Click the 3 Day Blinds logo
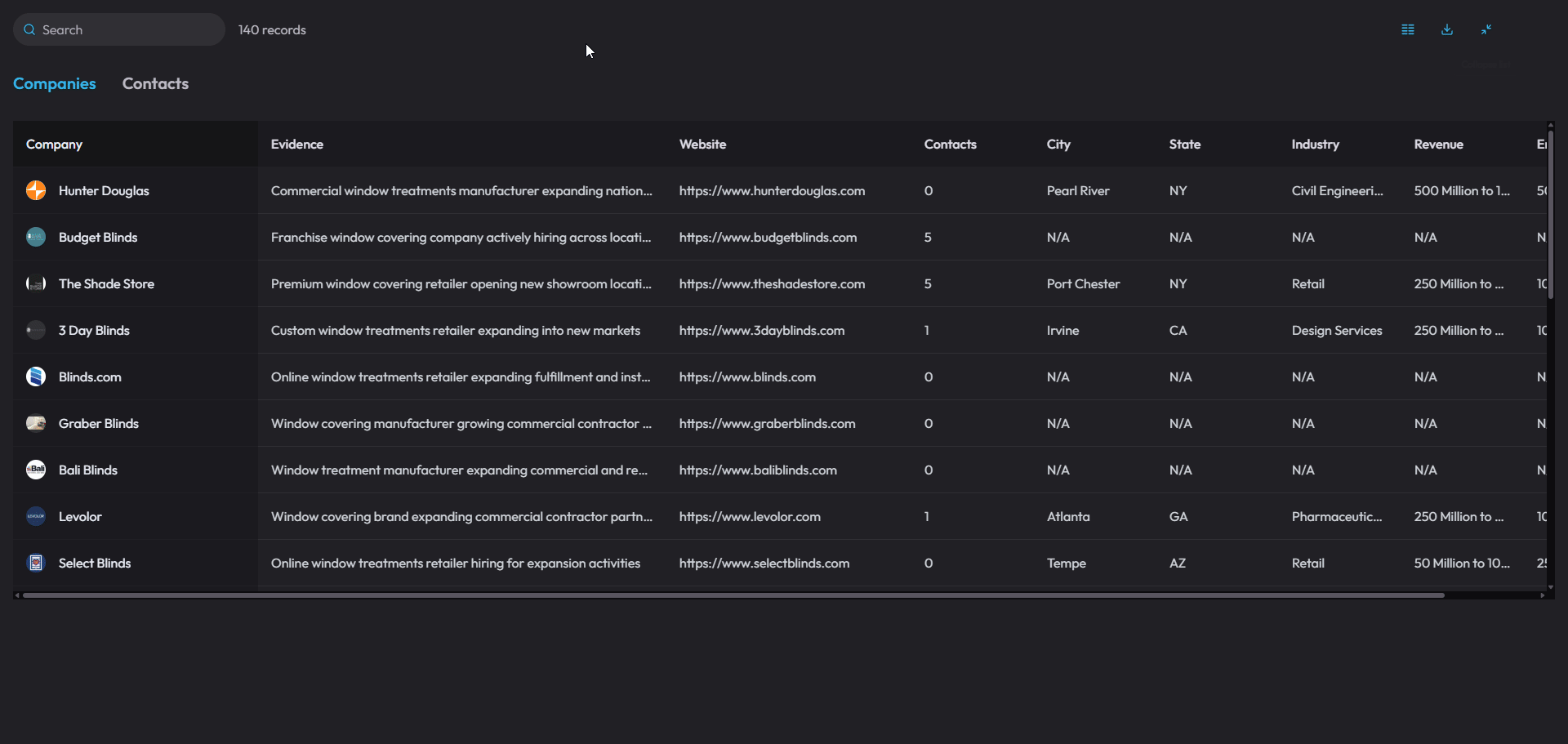 [x=36, y=330]
